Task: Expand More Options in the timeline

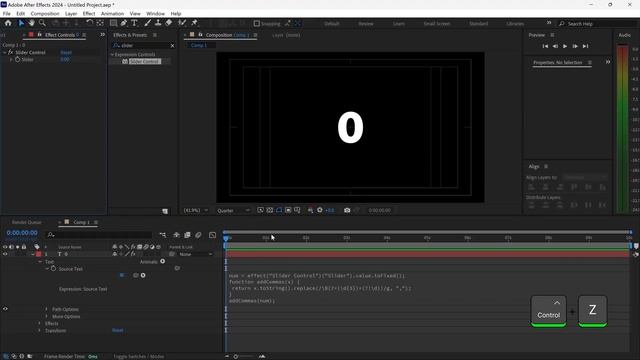Action: (47, 316)
